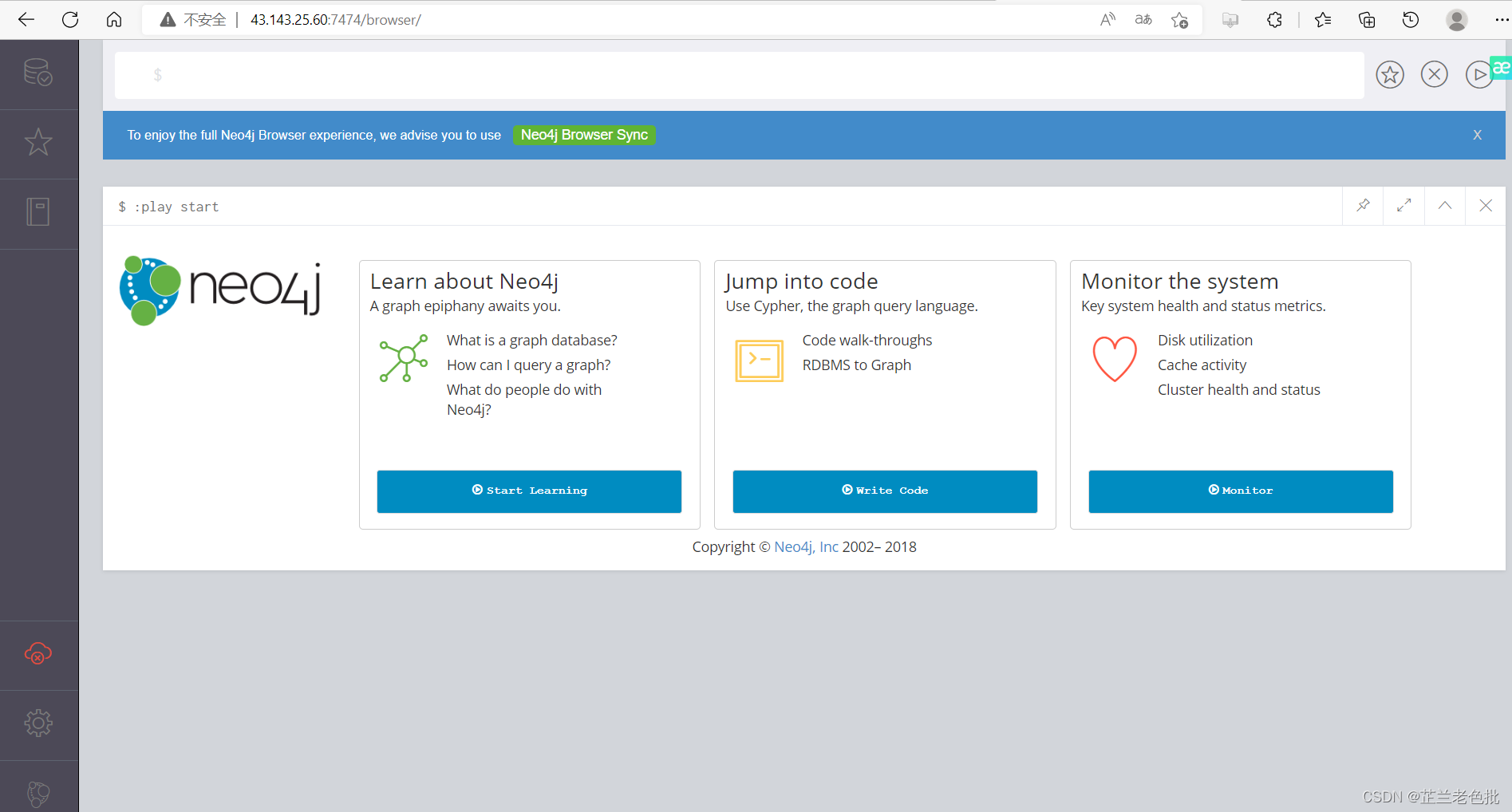Screen dimensions: 1512x812
Task: Go back with browser back arrow
Action: [26, 19]
